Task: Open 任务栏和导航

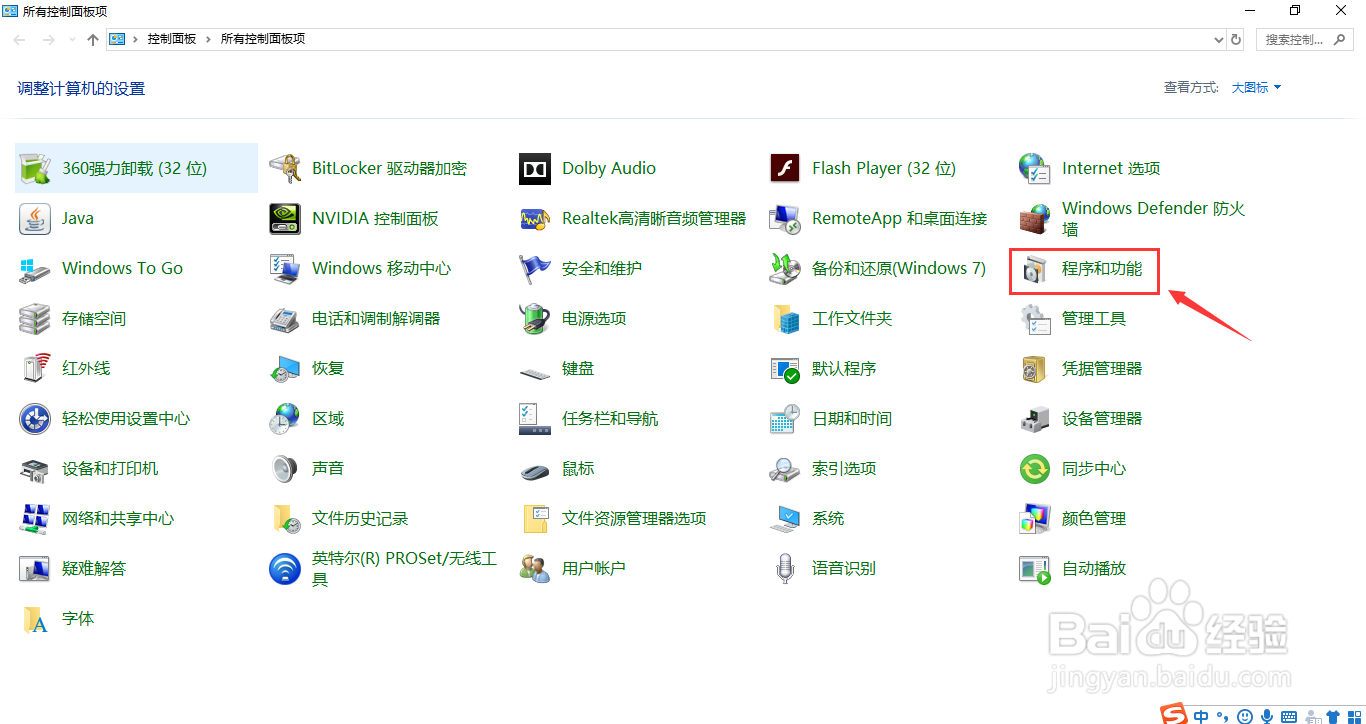Action: point(609,418)
